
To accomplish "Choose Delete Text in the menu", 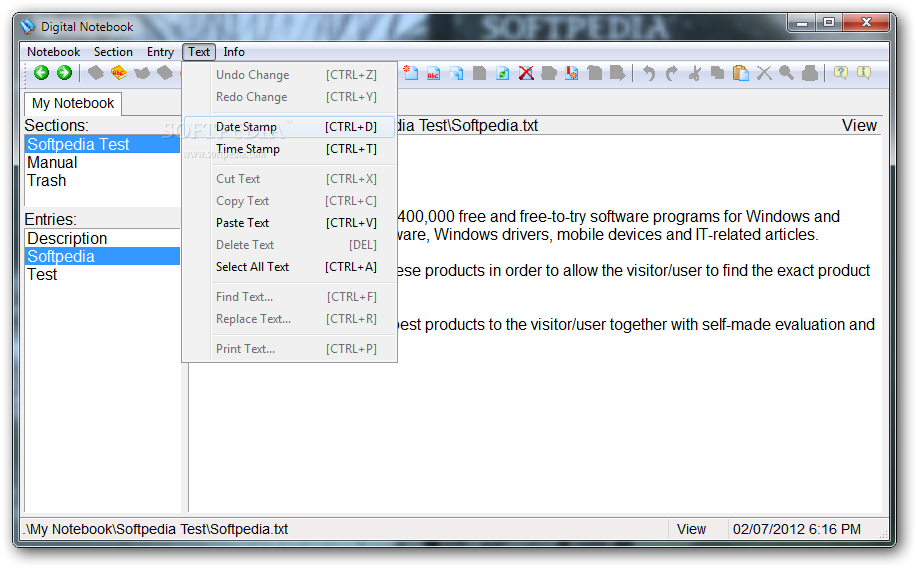I will pos(291,245).
